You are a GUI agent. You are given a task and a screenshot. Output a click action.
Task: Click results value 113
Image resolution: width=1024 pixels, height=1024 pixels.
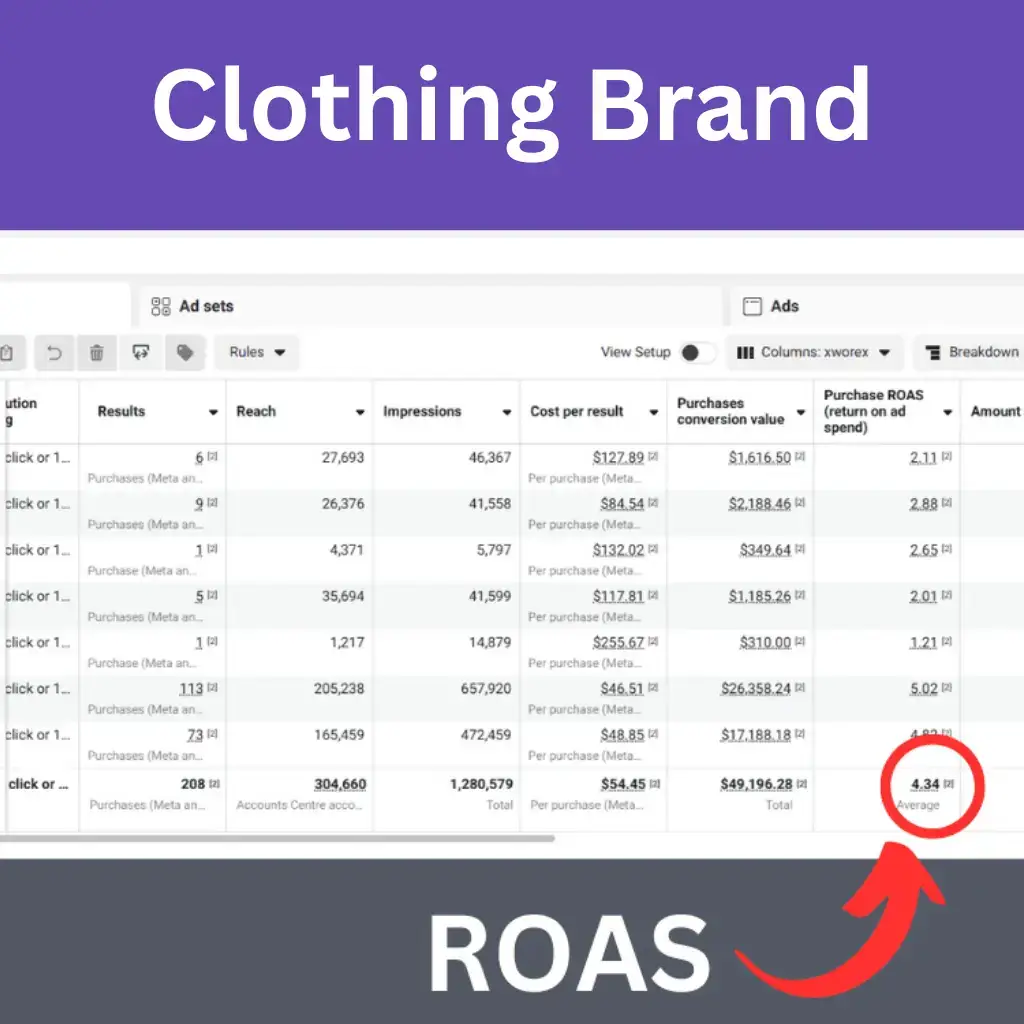[191, 689]
